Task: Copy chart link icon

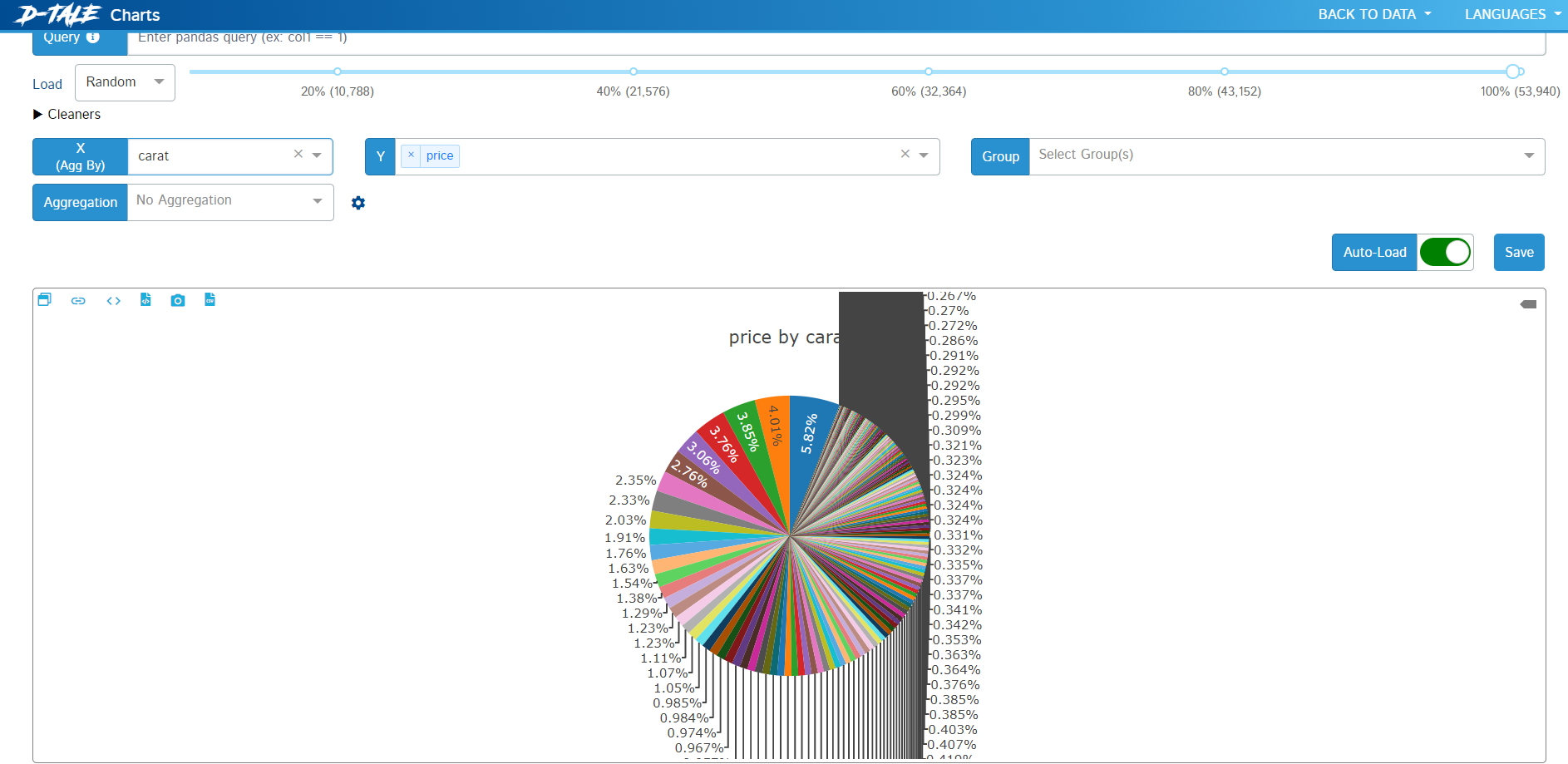Action: pyautogui.click(x=78, y=301)
